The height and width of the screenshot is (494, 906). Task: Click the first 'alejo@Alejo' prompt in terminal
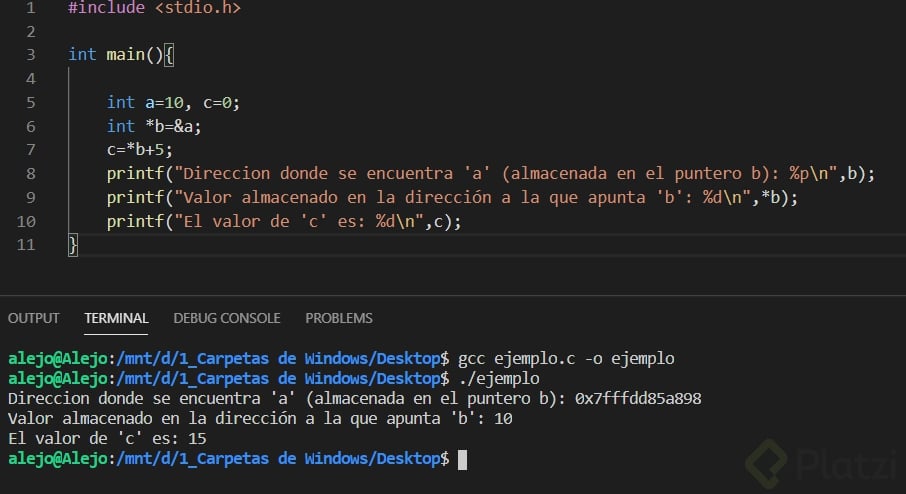coord(58,359)
